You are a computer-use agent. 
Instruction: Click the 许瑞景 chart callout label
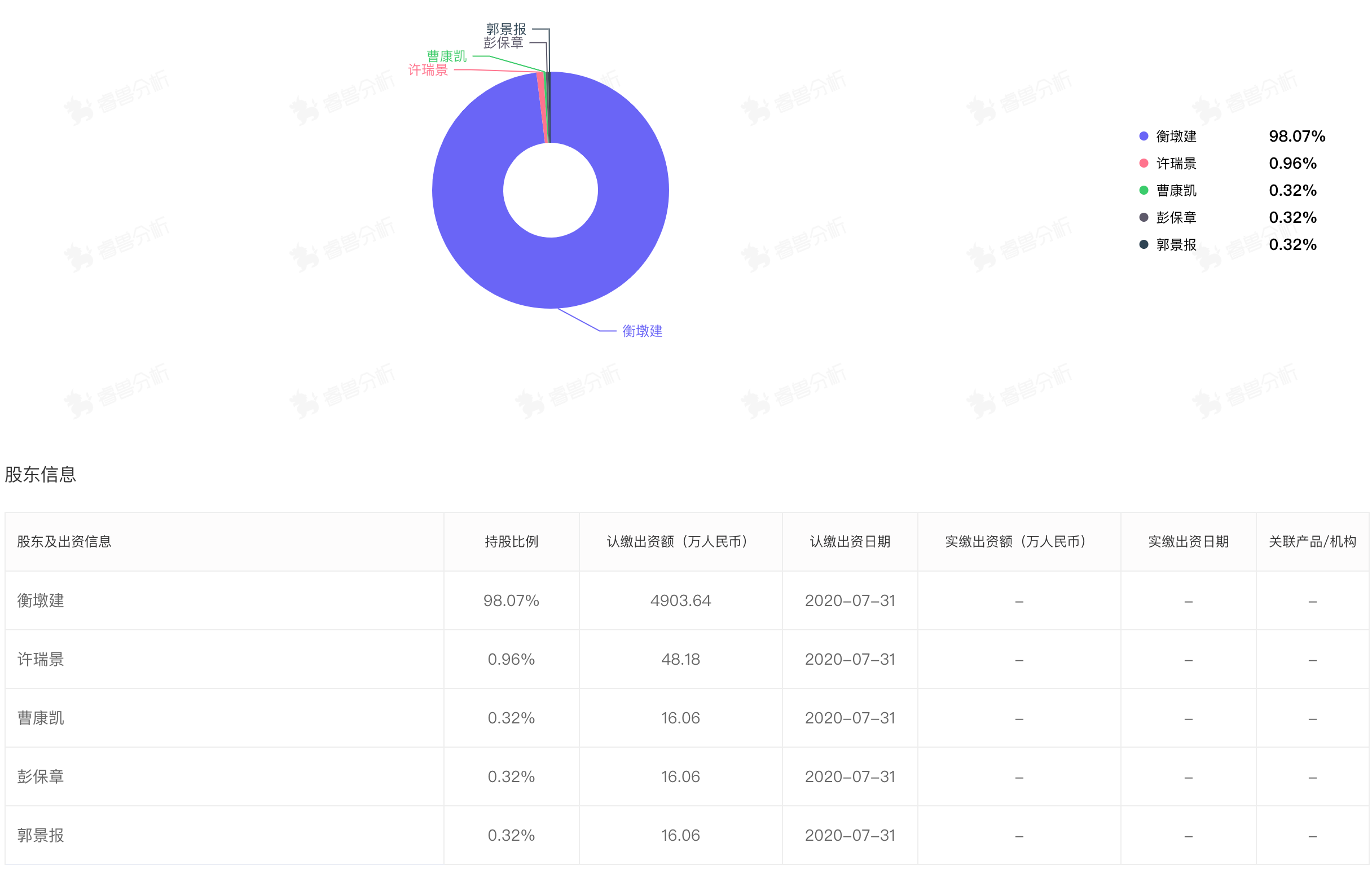[428, 69]
